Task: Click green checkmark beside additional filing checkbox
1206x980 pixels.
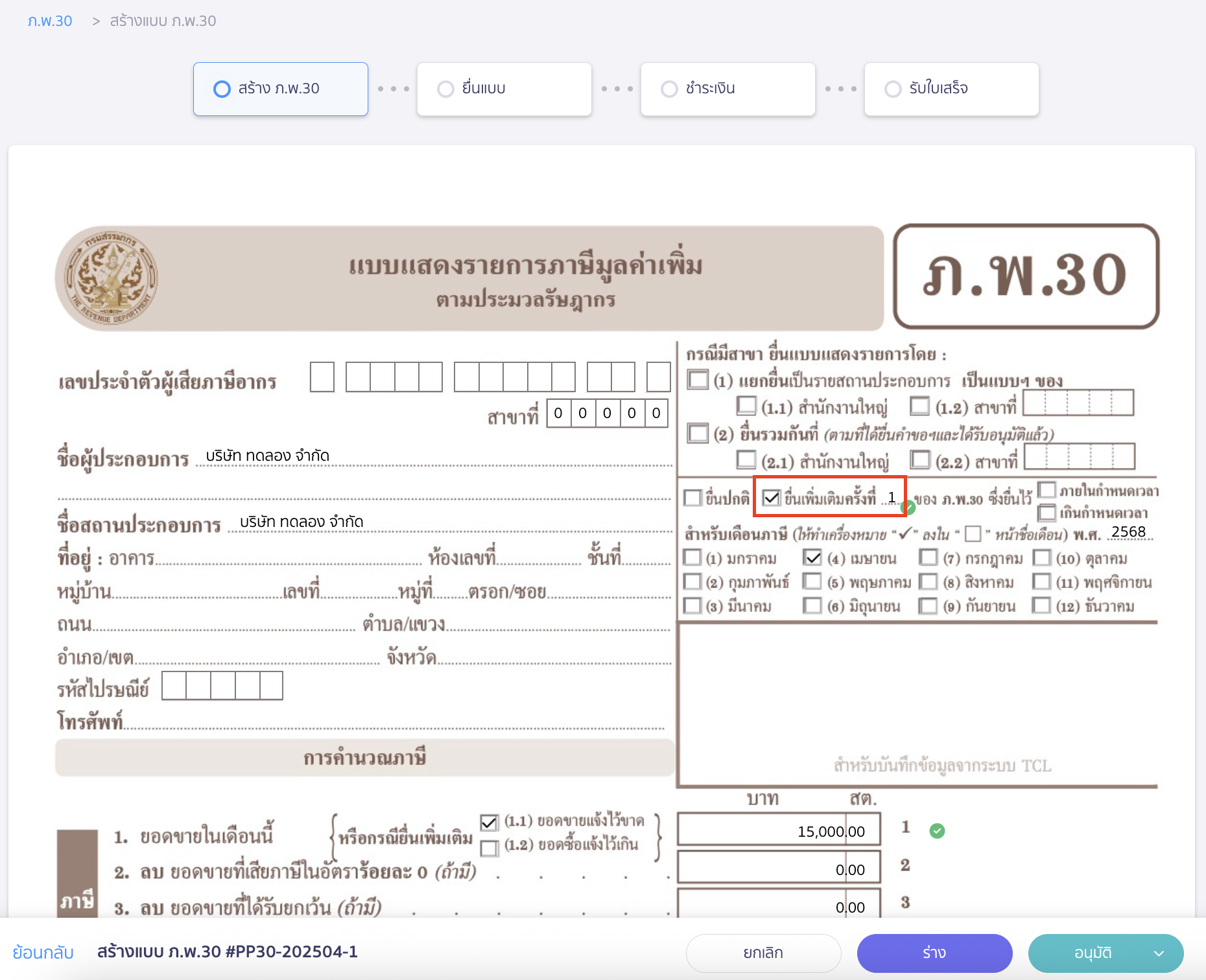Action: click(x=909, y=508)
